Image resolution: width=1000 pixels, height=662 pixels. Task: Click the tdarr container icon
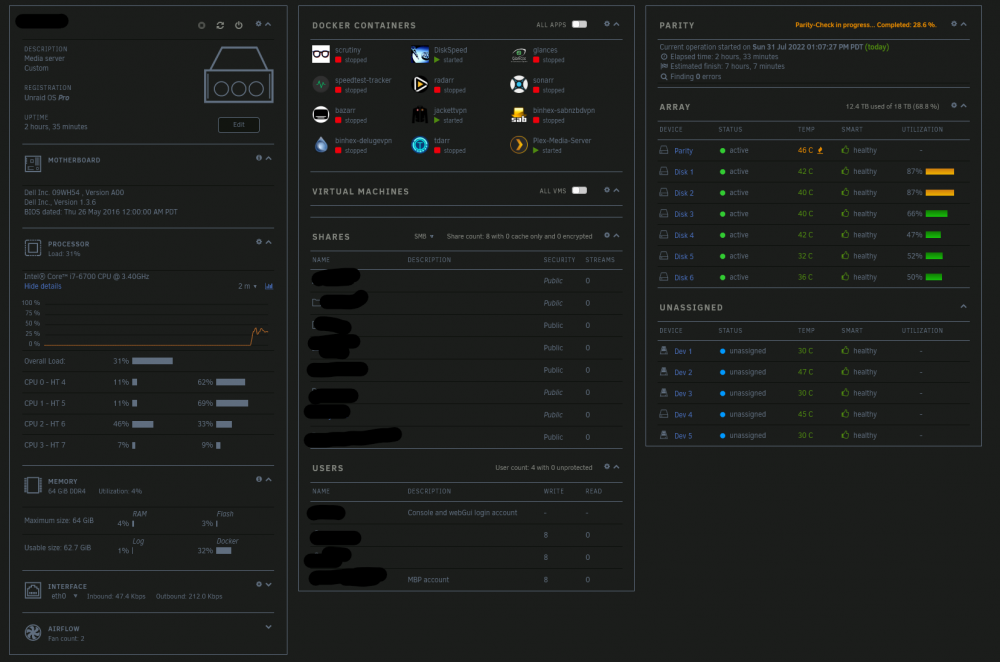(x=420, y=145)
